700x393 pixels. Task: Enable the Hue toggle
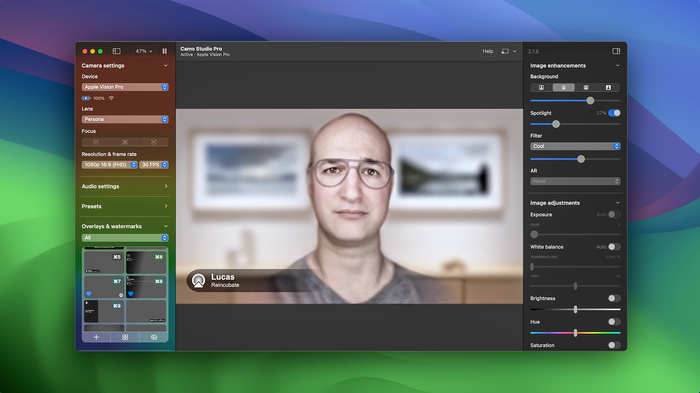click(x=614, y=322)
